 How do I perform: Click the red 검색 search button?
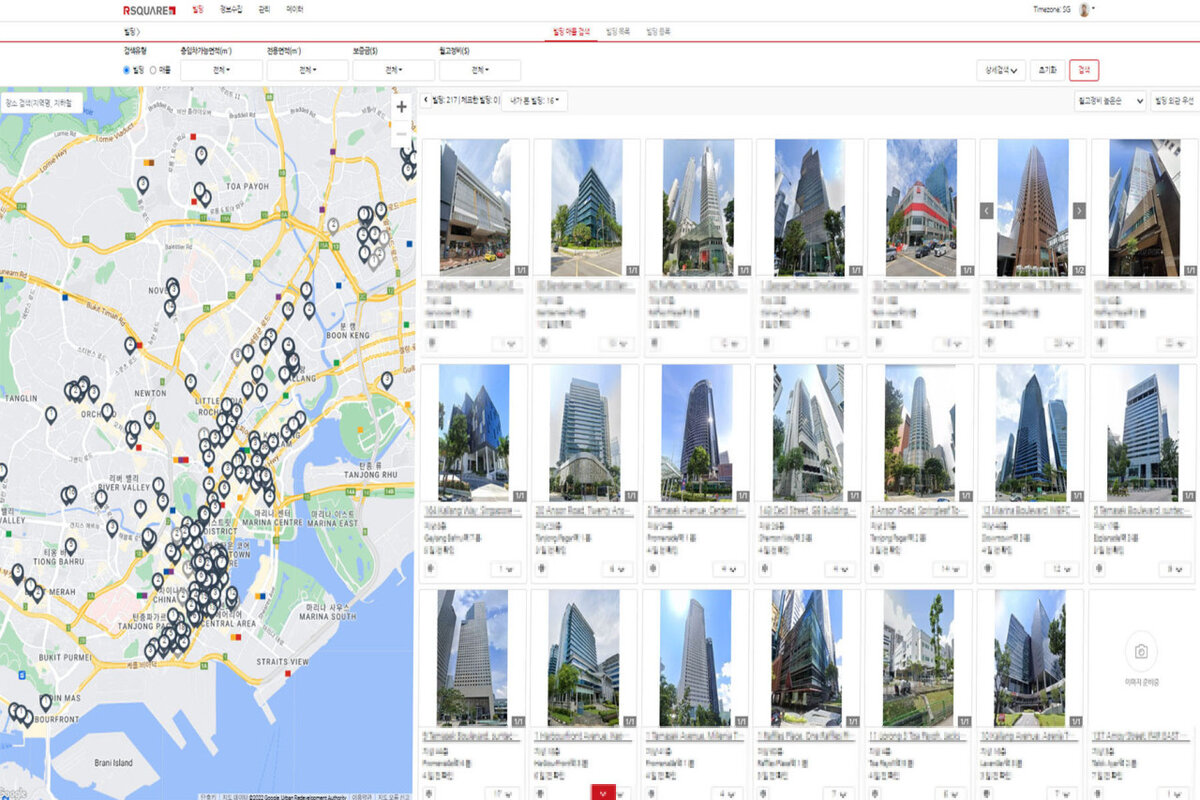(x=1084, y=70)
